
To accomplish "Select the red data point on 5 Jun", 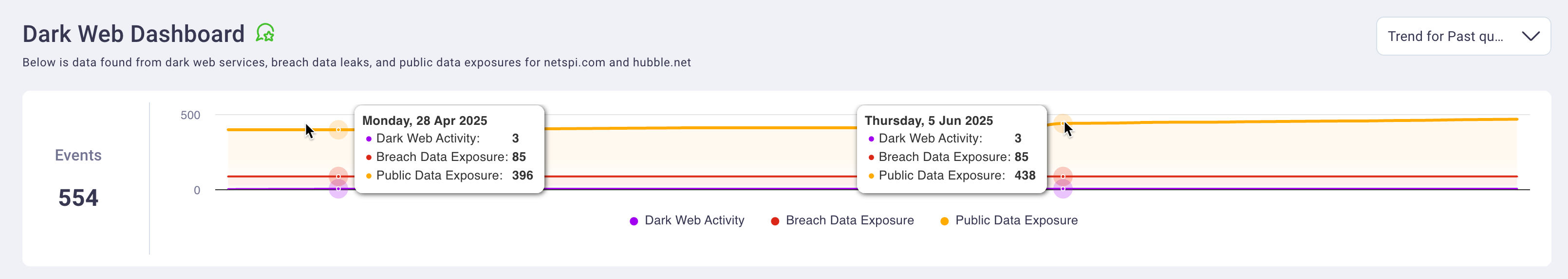I will pyautogui.click(x=1062, y=177).
